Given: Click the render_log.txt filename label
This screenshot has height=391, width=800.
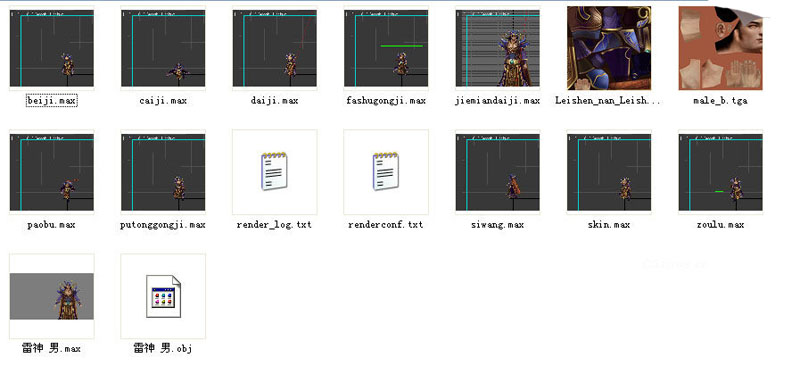Looking at the screenshot, I should (274, 225).
